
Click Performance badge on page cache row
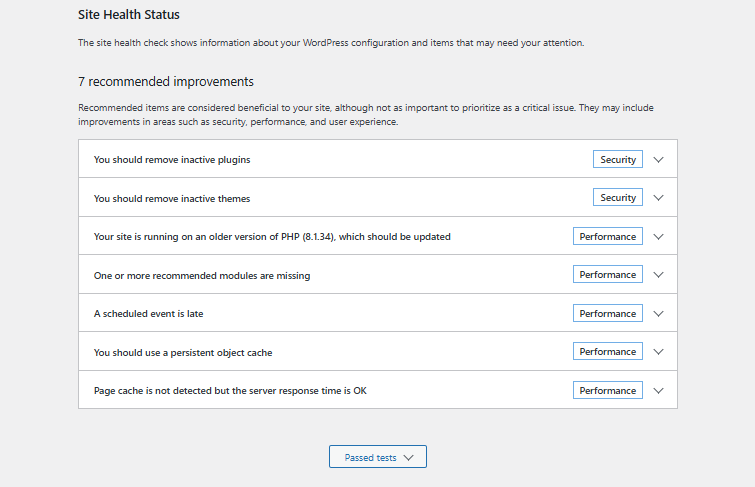tap(608, 390)
